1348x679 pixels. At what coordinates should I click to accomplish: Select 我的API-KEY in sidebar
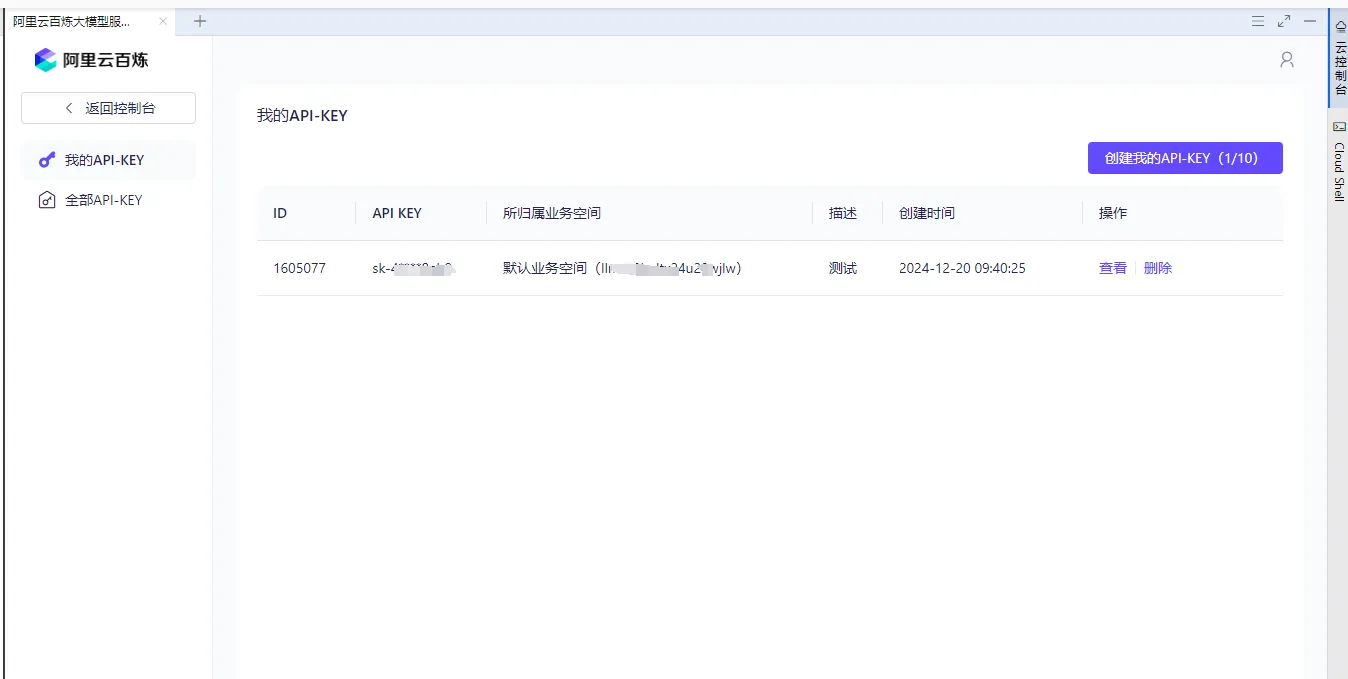click(x=108, y=160)
